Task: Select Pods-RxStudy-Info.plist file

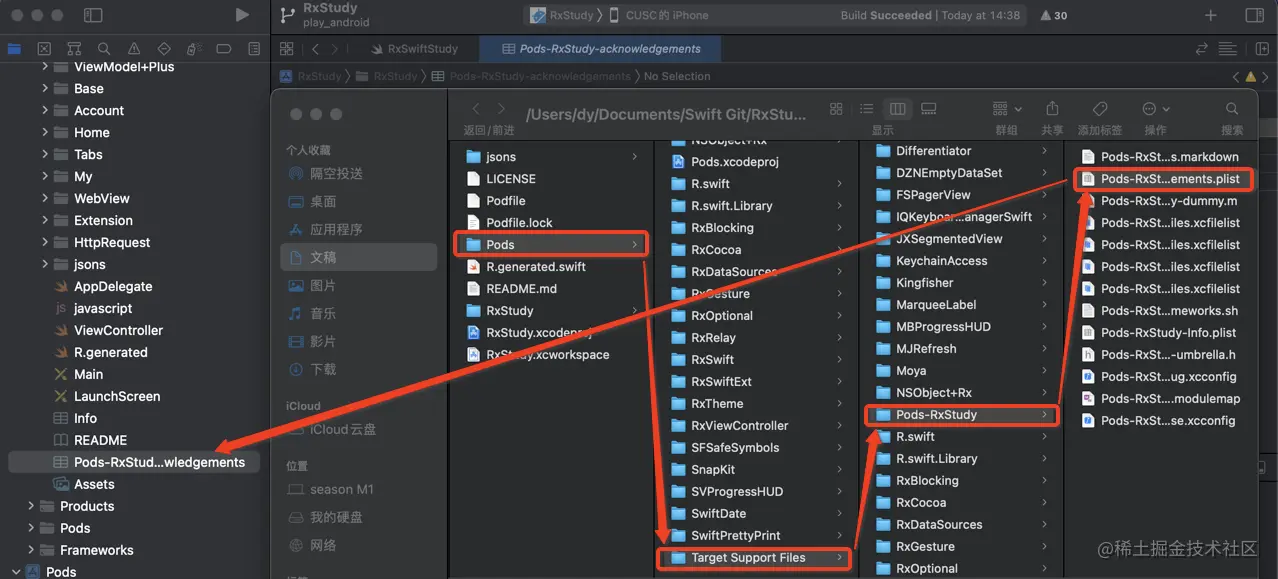Action: click(1160, 333)
